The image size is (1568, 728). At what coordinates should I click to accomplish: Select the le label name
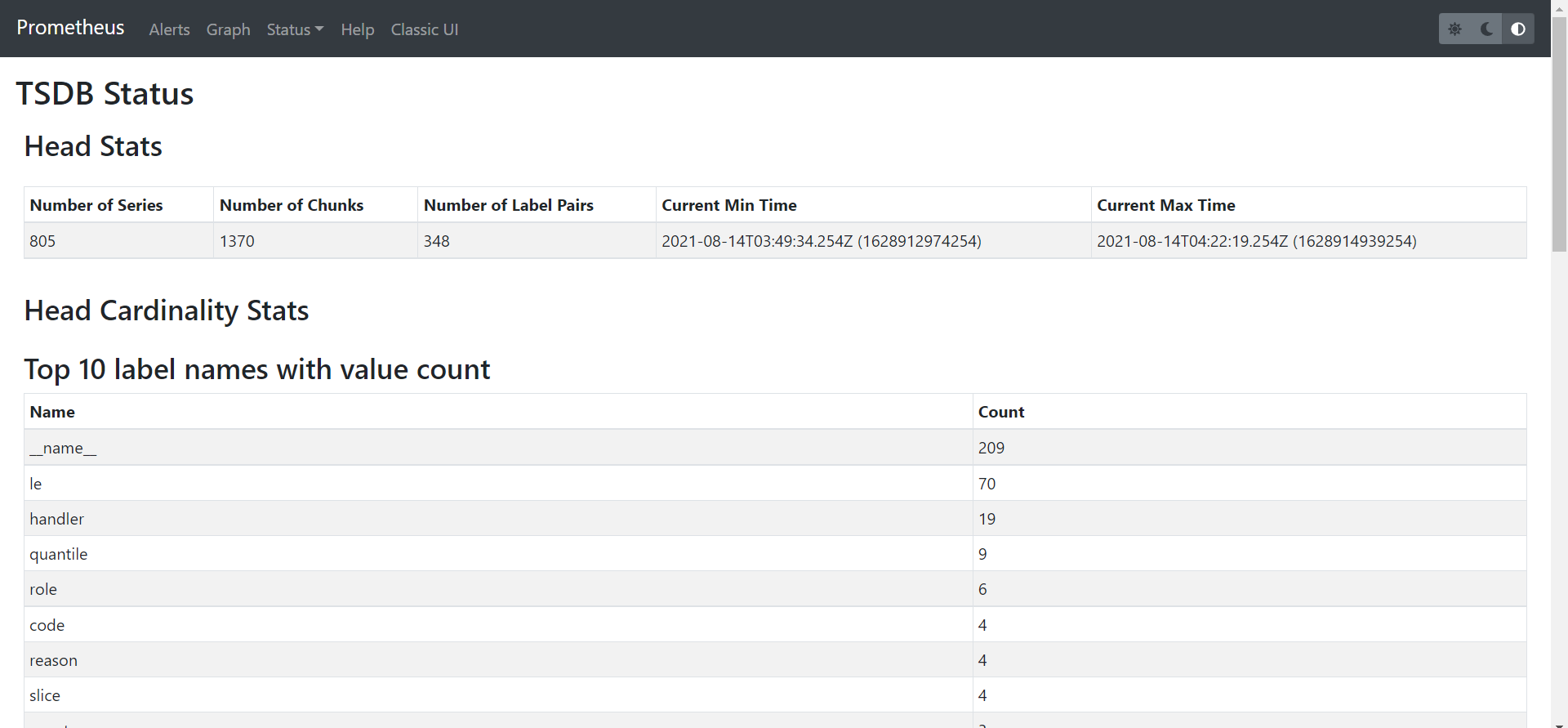point(36,484)
